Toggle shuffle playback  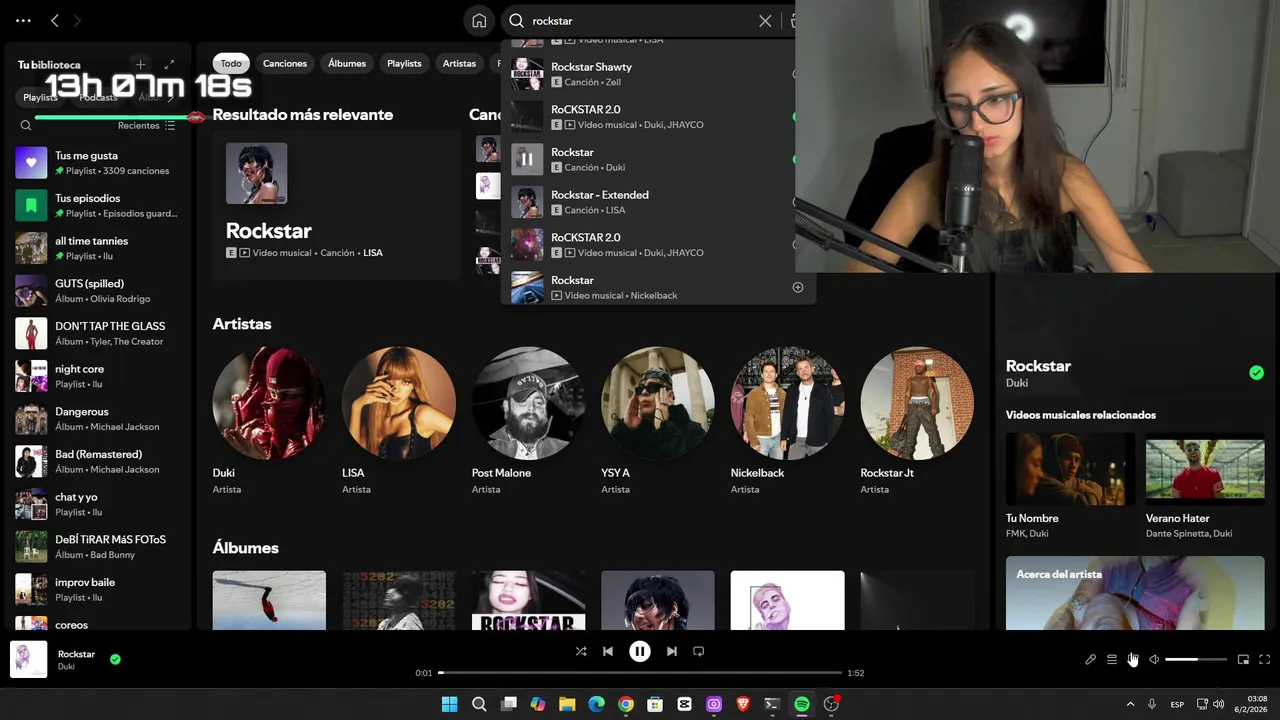[x=581, y=651]
